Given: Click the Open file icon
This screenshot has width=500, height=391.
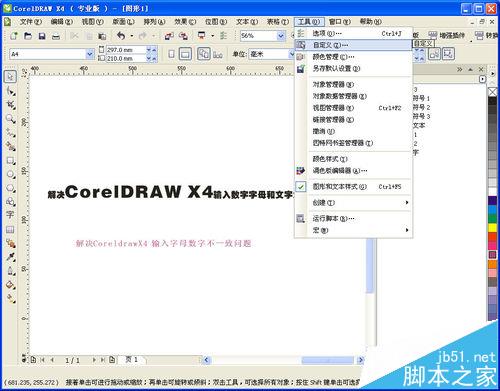Looking at the screenshot, I should pos(28,36).
